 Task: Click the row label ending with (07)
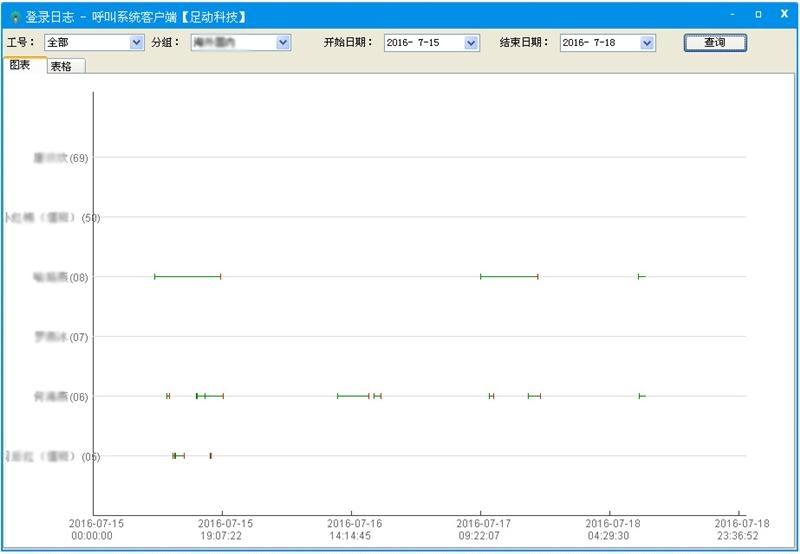point(62,337)
